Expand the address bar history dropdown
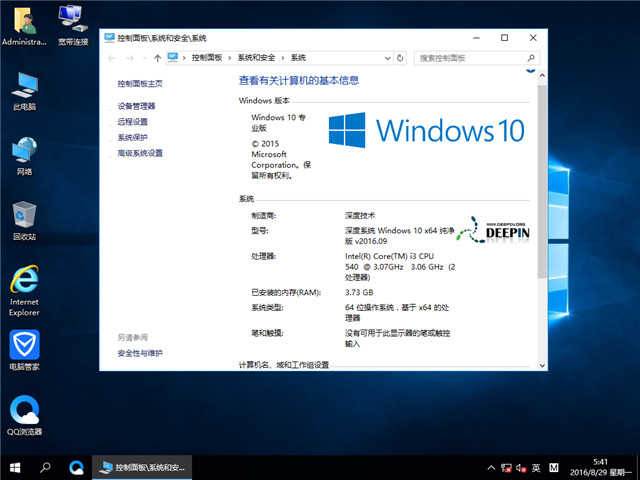640x480 pixels. tap(390, 58)
